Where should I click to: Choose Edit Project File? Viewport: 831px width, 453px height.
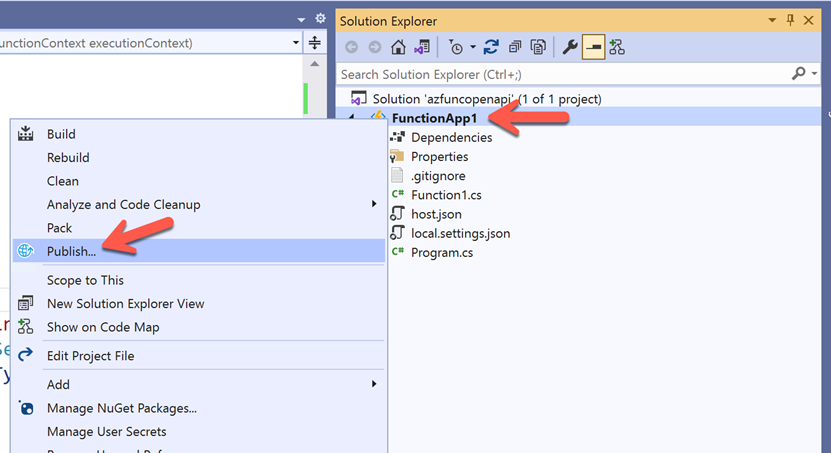click(199, 356)
